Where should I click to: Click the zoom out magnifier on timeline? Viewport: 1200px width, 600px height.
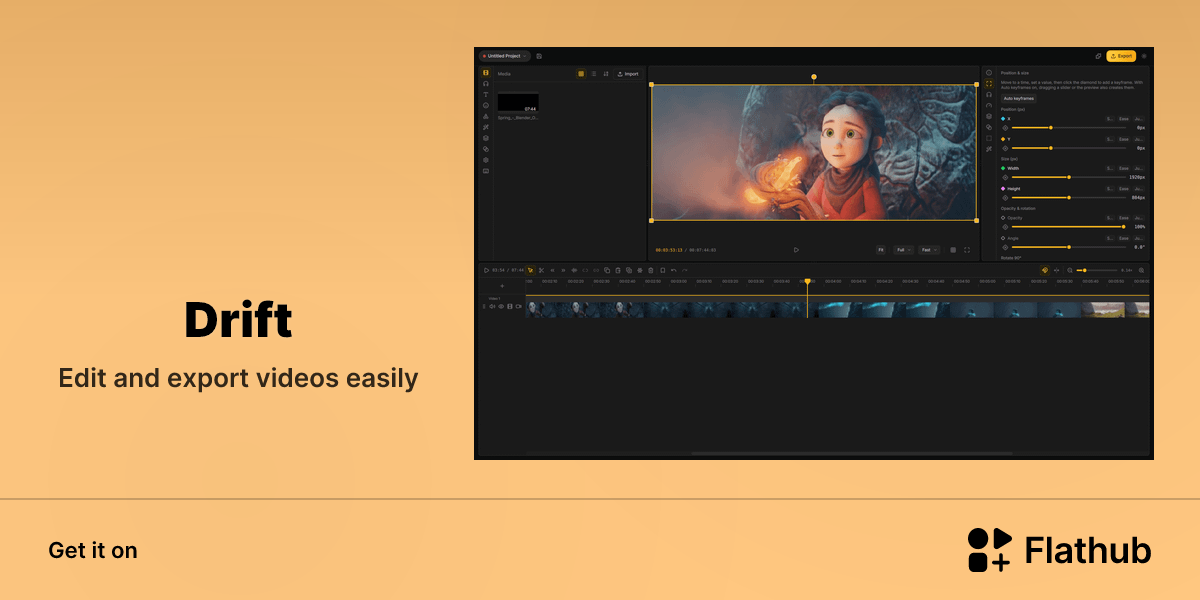(1070, 270)
